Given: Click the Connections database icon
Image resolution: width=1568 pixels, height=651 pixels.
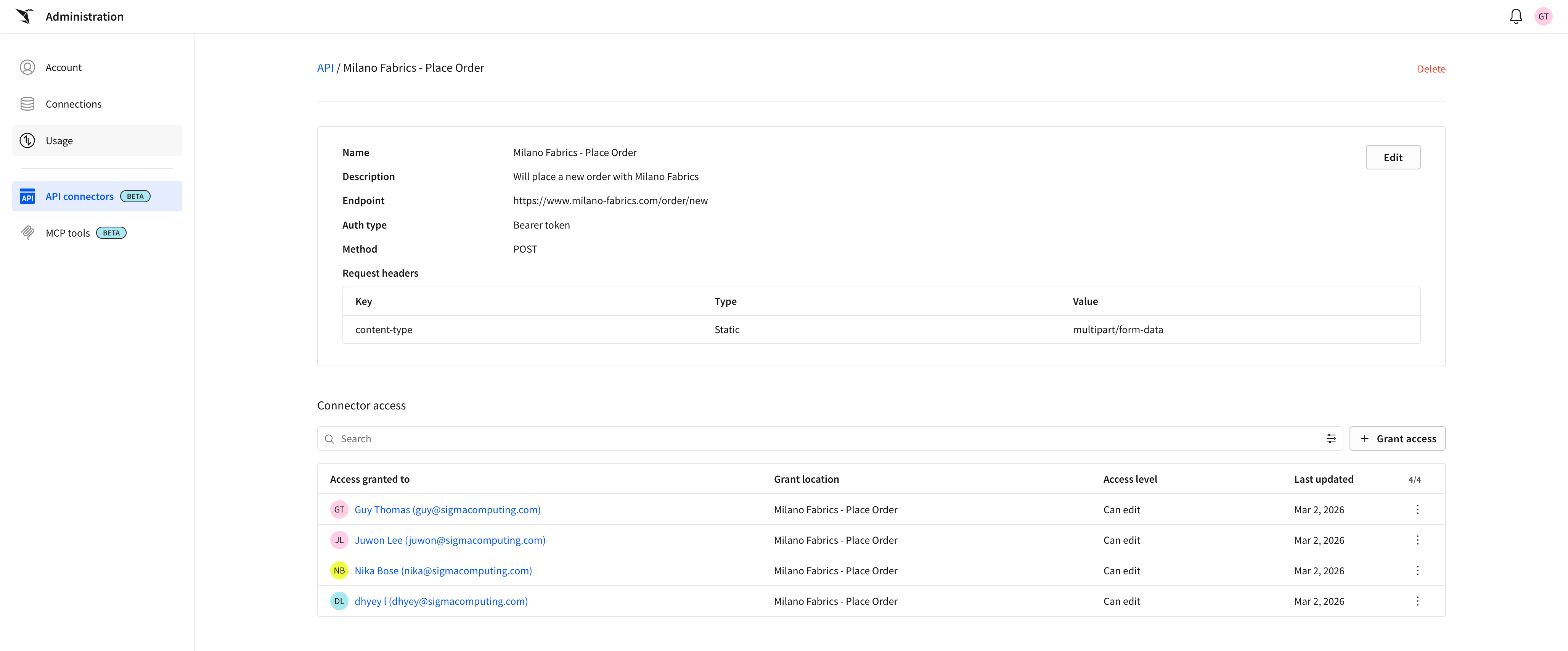Looking at the screenshot, I should (27, 104).
